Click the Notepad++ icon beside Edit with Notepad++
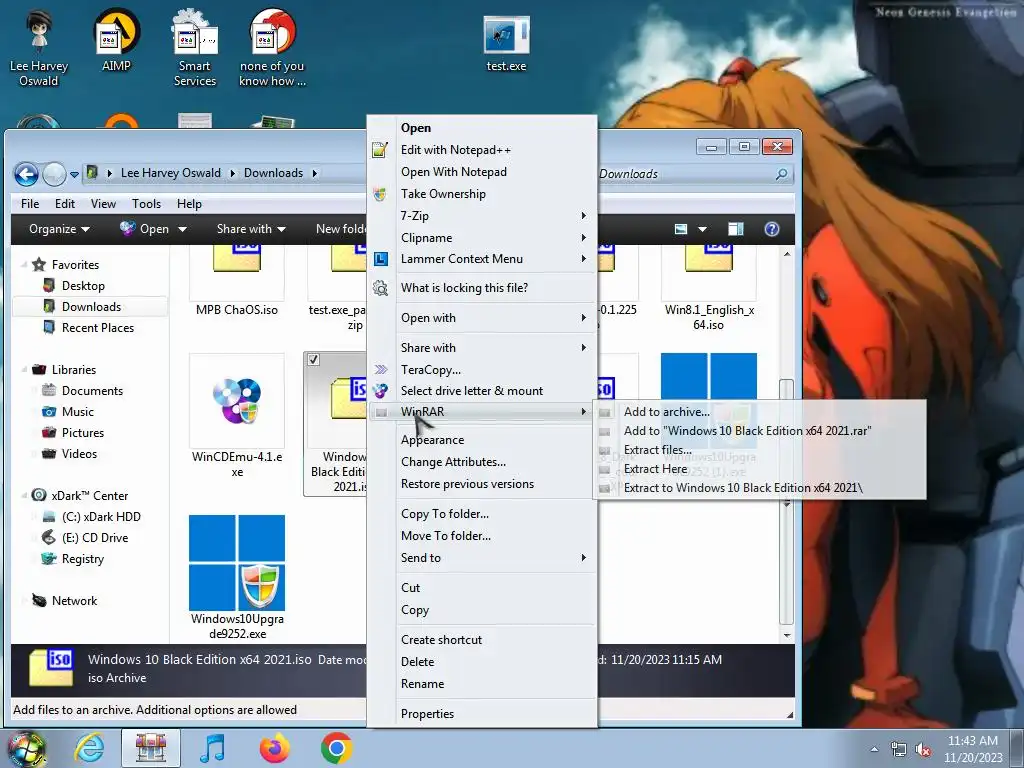Image resolution: width=1024 pixels, height=768 pixels. [x=380, y=150]
